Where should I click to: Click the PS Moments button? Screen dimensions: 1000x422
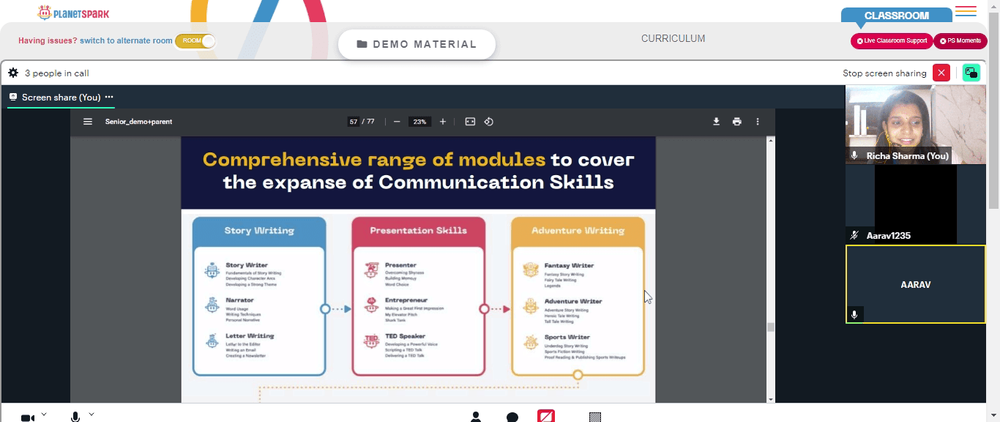tap(960, 41)
